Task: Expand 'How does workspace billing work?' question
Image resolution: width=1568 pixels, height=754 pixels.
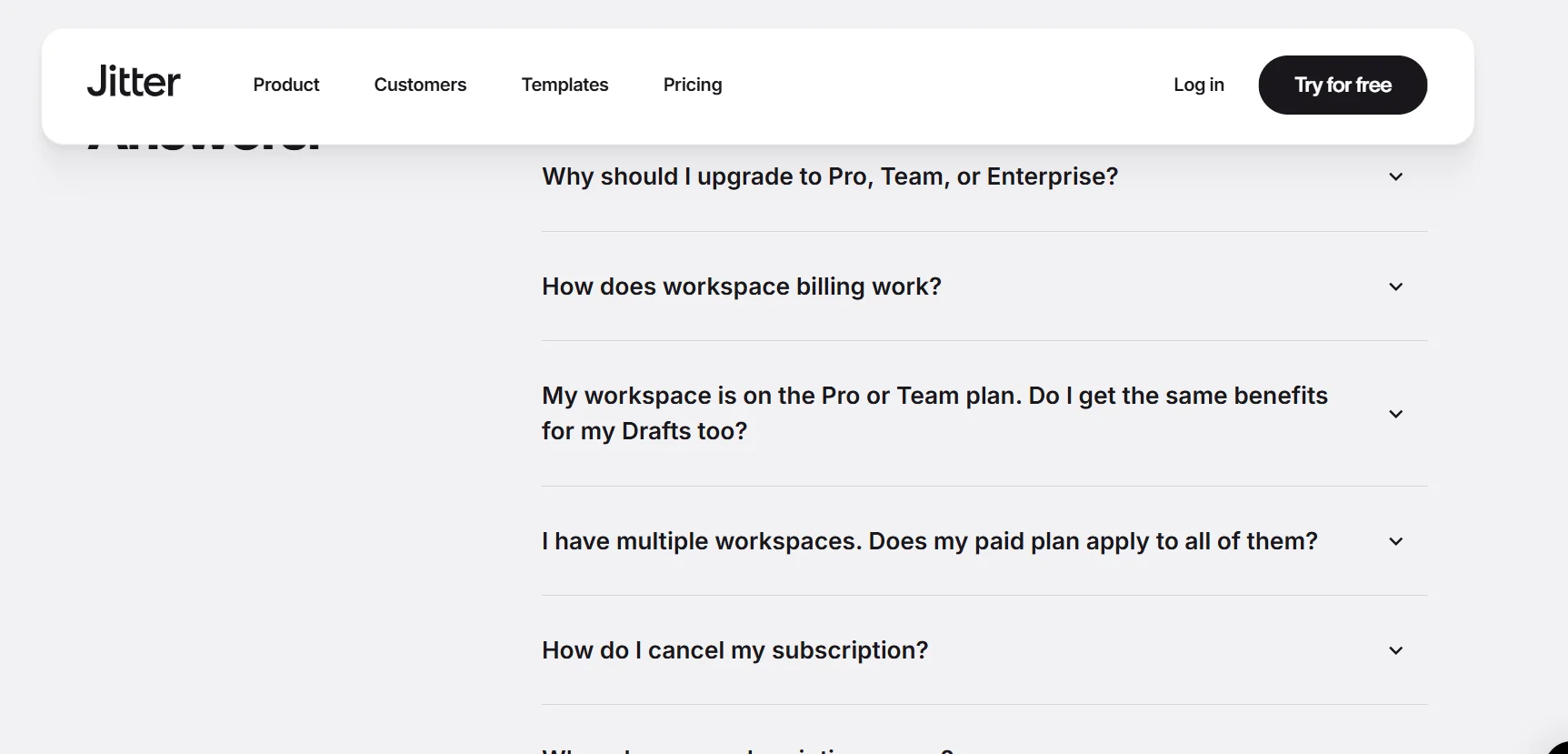Action: [741, 287]
